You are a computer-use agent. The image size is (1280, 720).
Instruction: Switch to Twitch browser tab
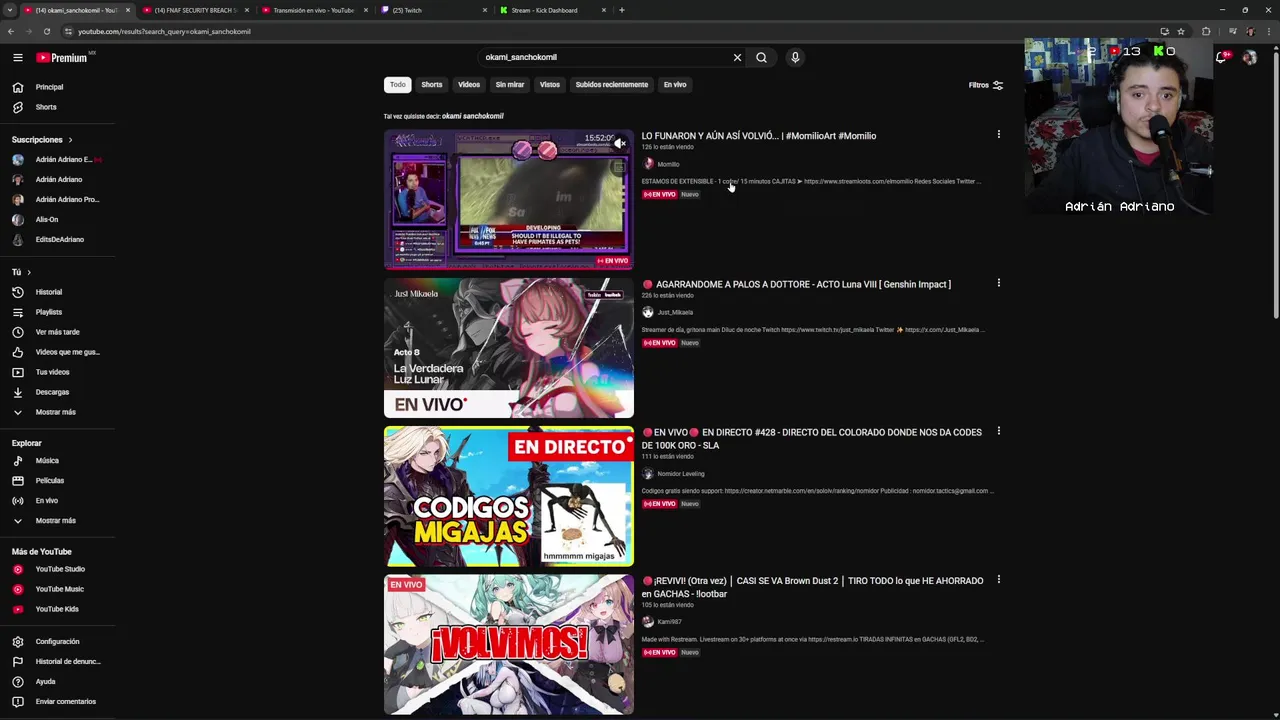pos(435,10)
